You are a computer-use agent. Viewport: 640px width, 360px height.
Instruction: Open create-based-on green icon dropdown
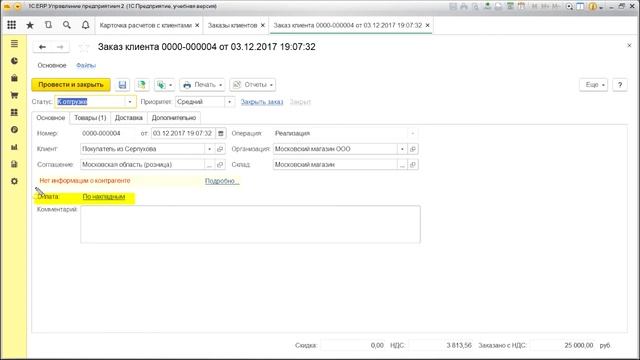pyautogui.click(x=164, y=85)
